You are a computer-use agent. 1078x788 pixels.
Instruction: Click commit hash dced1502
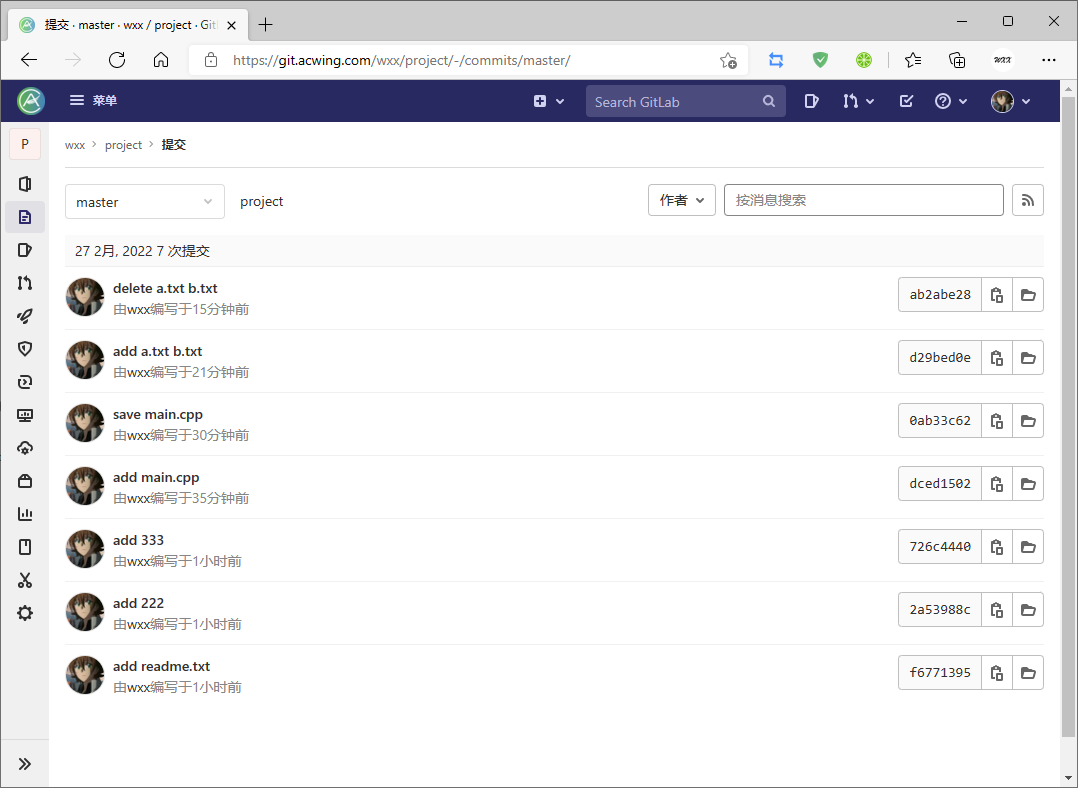coord(940,483)
